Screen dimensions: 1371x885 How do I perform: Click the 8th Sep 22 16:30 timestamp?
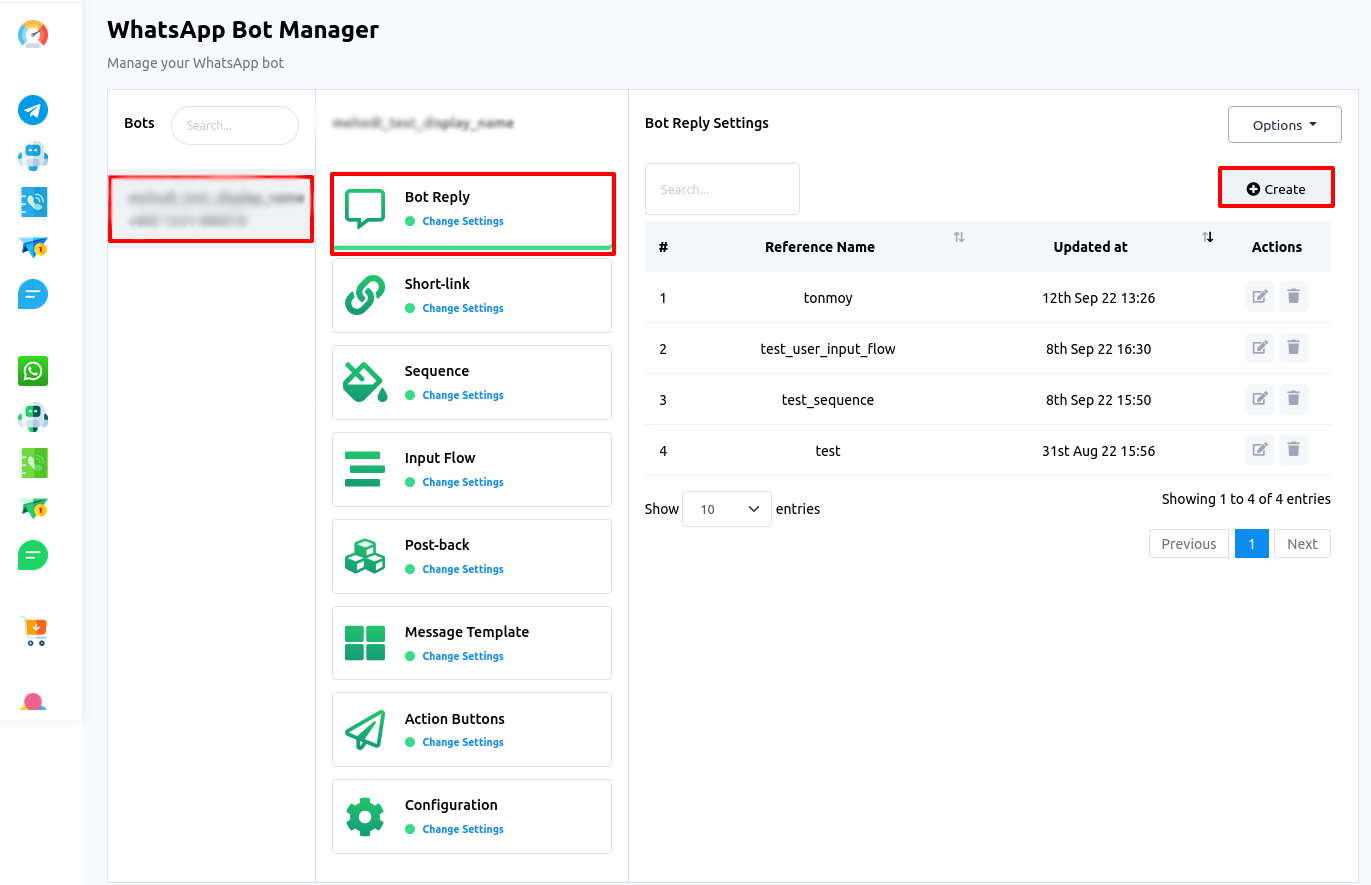point(1099,349)
